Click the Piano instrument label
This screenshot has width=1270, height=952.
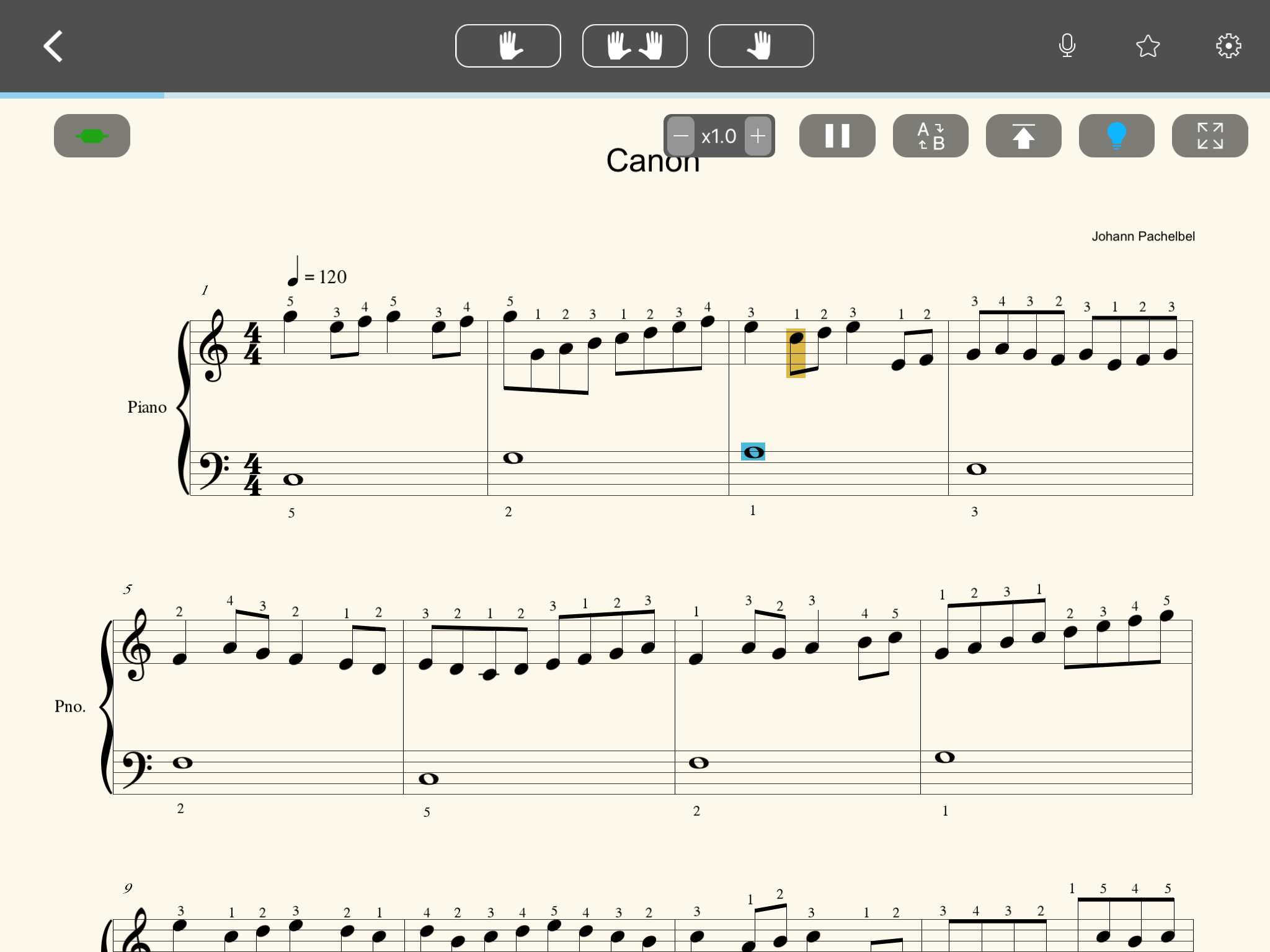tap(147, 407)
